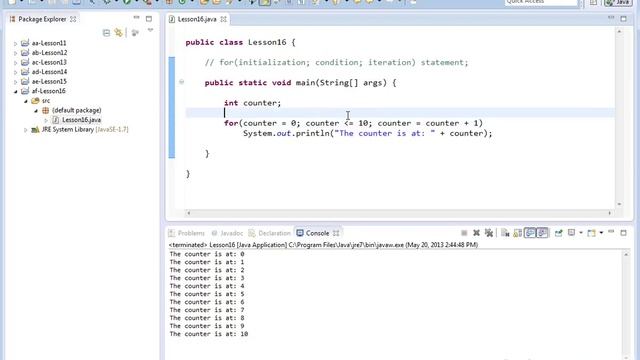The width and height of the screenshot is (640, 360).
Task: Expand the aa-Lesson11 project
Action: (x=16, y=43)
